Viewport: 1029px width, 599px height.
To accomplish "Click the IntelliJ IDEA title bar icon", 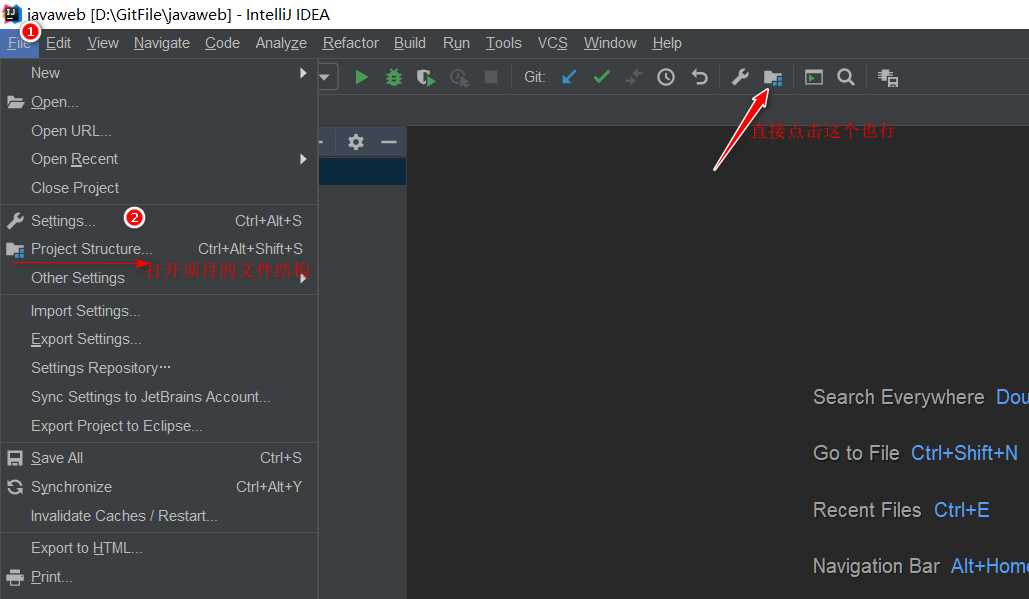I will coord(12,14).
